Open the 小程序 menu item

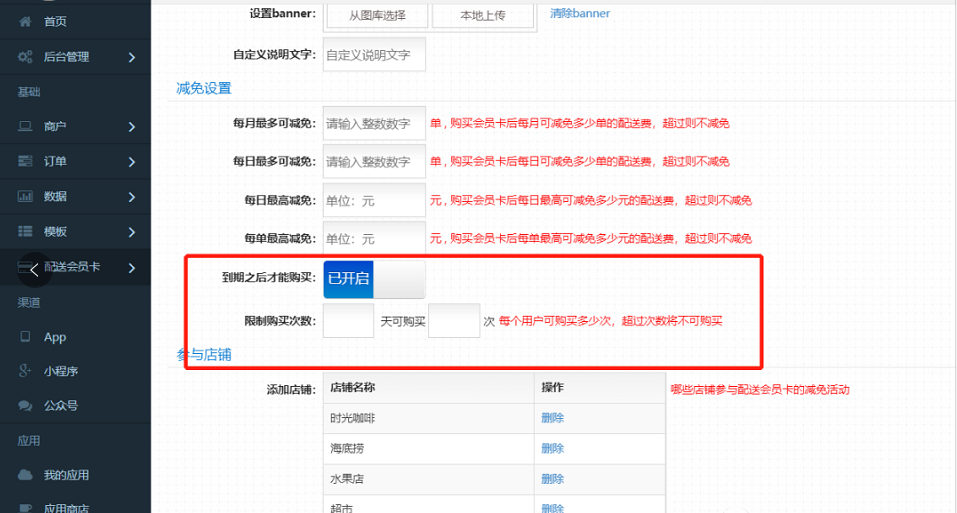click(60, 372)
